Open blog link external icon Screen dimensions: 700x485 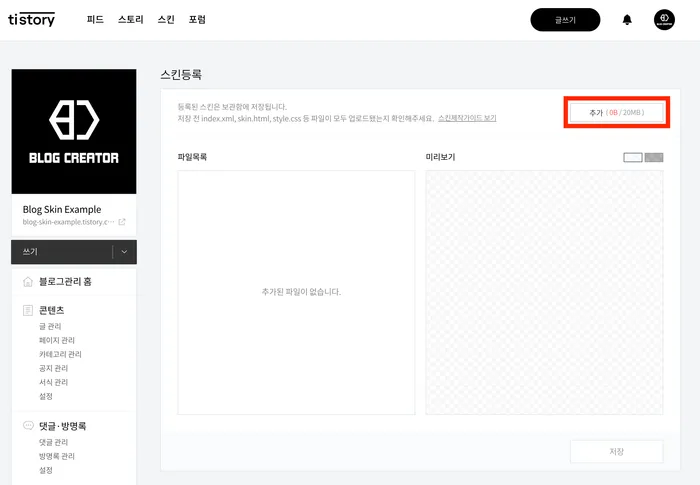(122, 222)
